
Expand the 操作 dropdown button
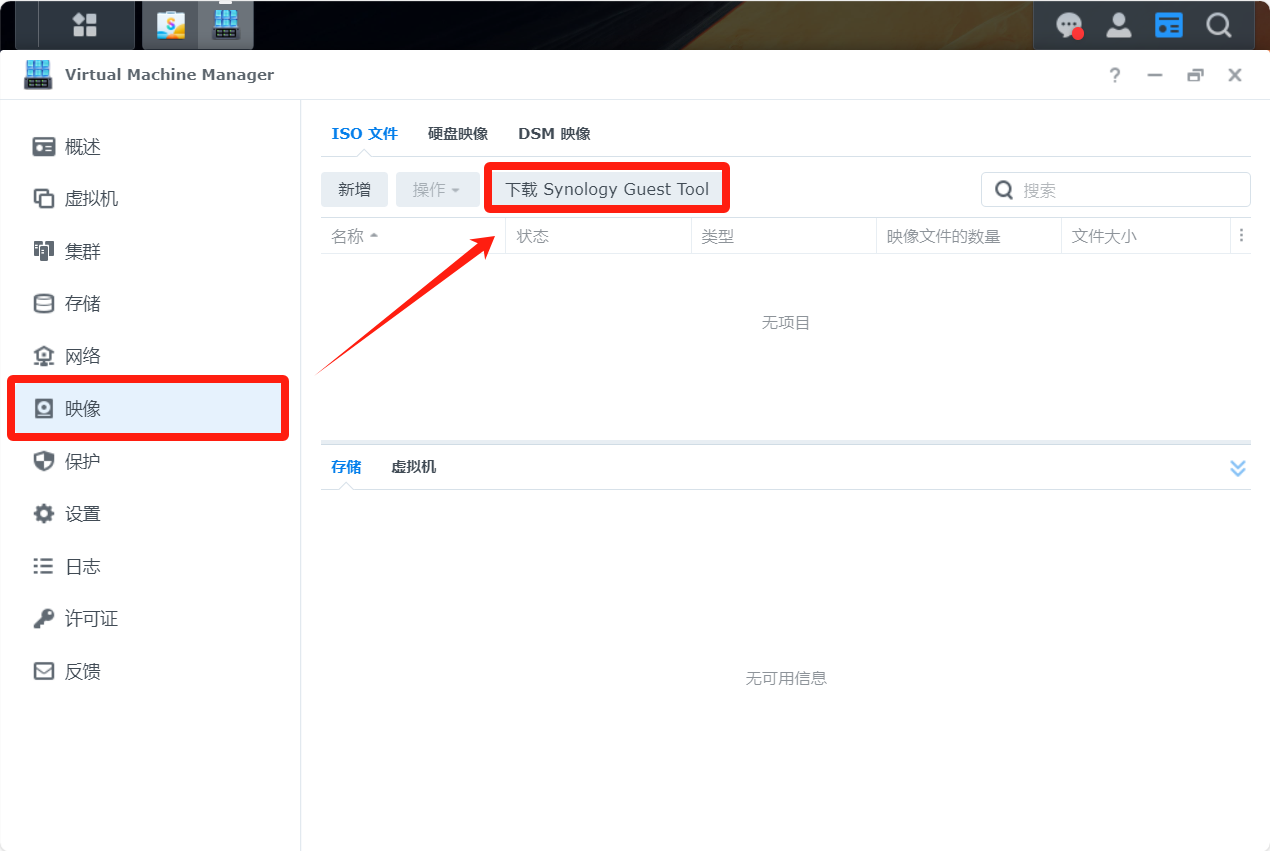(437, 190)
